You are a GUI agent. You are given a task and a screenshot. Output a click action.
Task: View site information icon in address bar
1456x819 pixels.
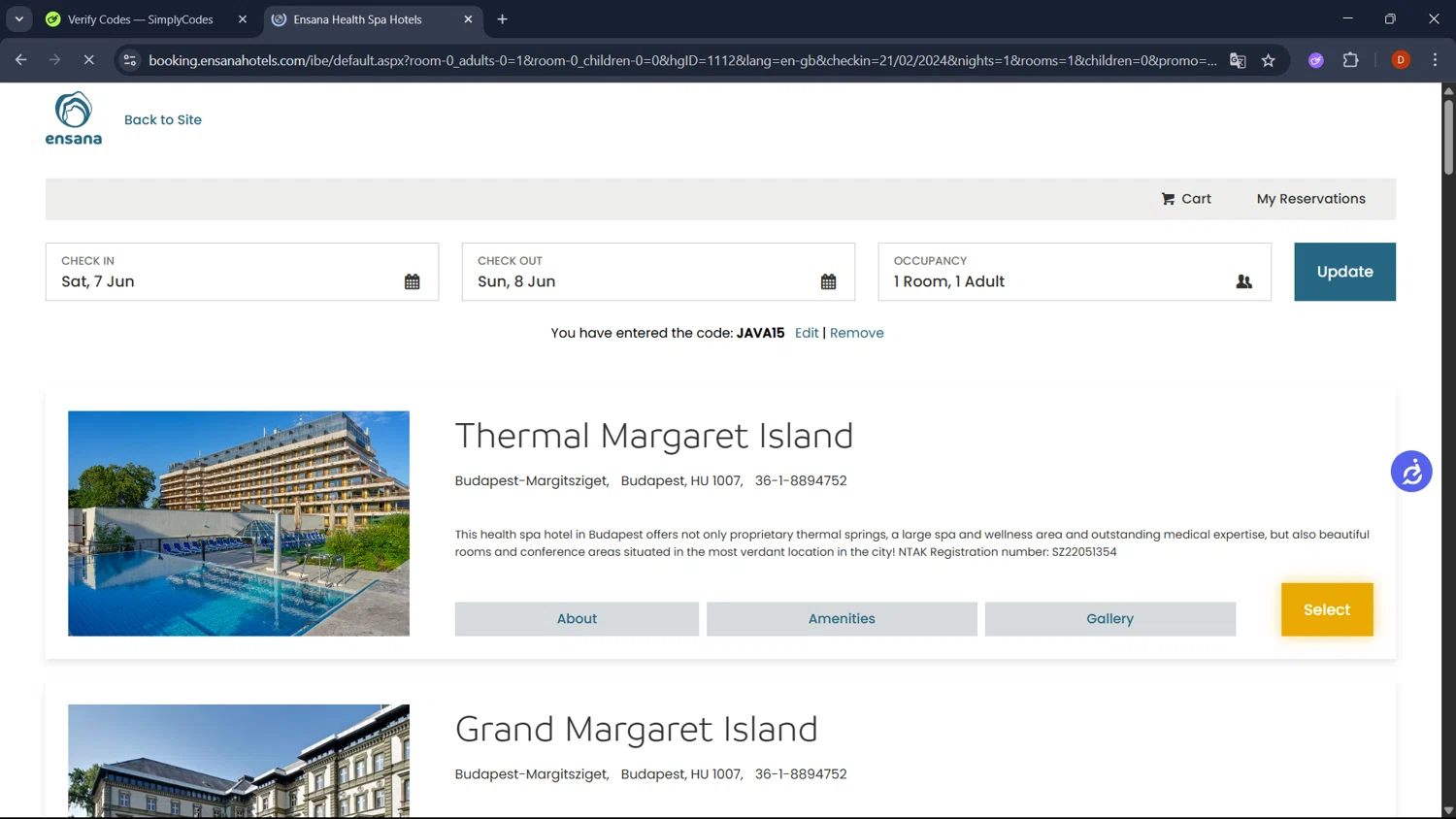(129, 60)
